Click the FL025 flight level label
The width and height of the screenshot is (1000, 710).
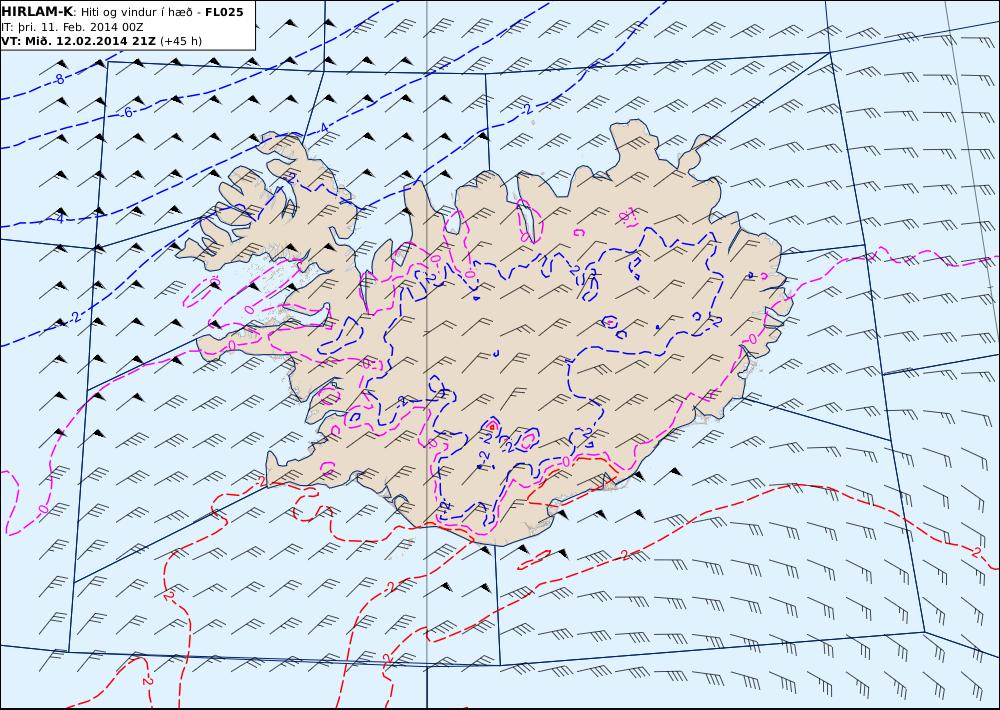(224, 12)
